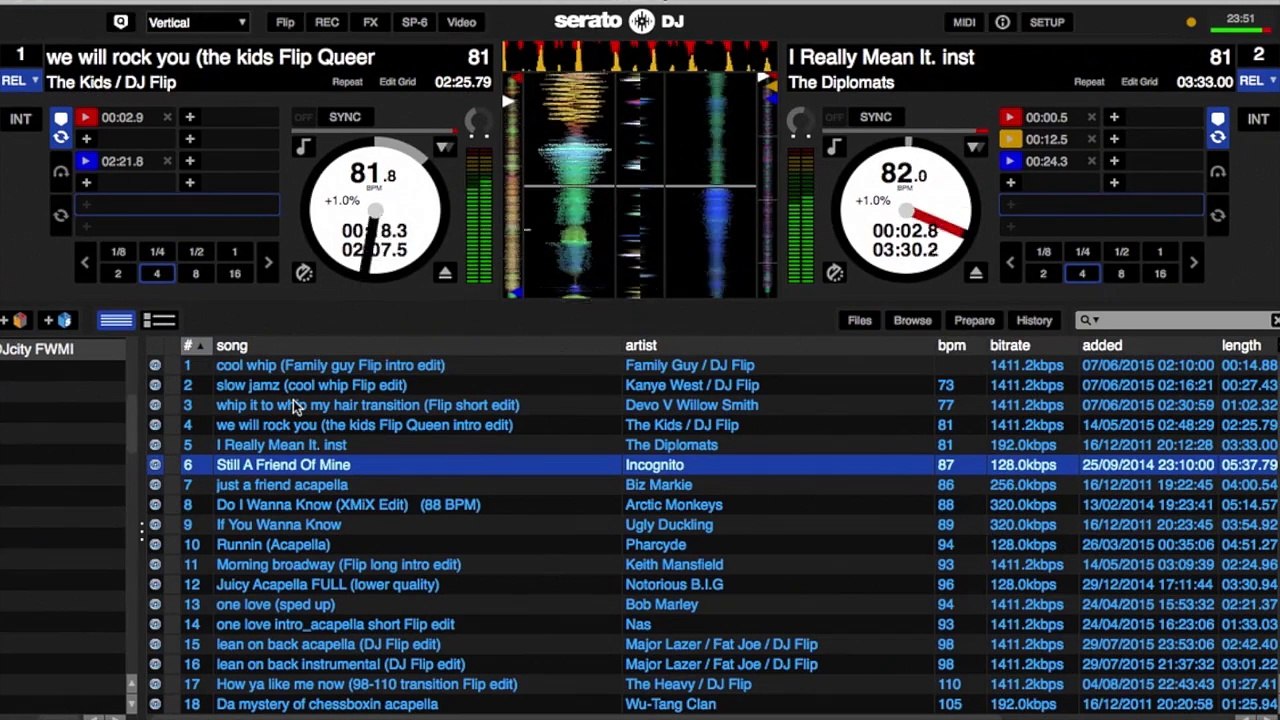Viewport: 1280px width, 720px height.
Task: Click the right deck keylock music note icon
Action: tap(833, 148)
